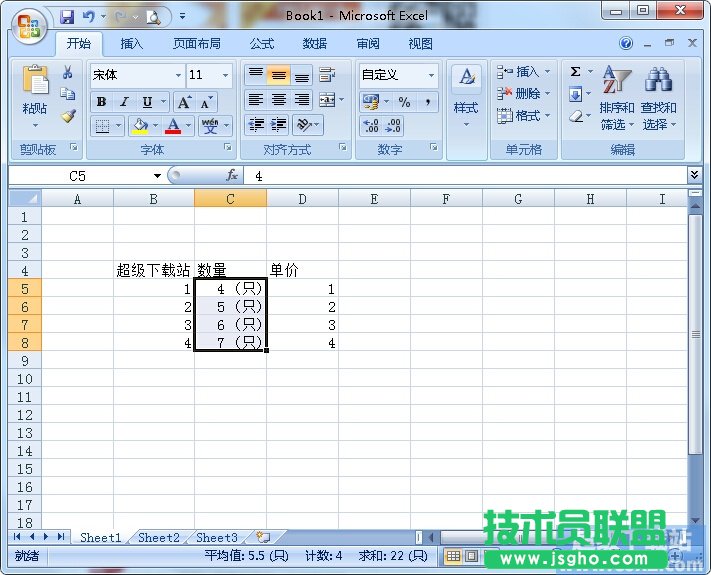
Task: Click the AutoSum sigma icon
Action: tap(576, 73)
